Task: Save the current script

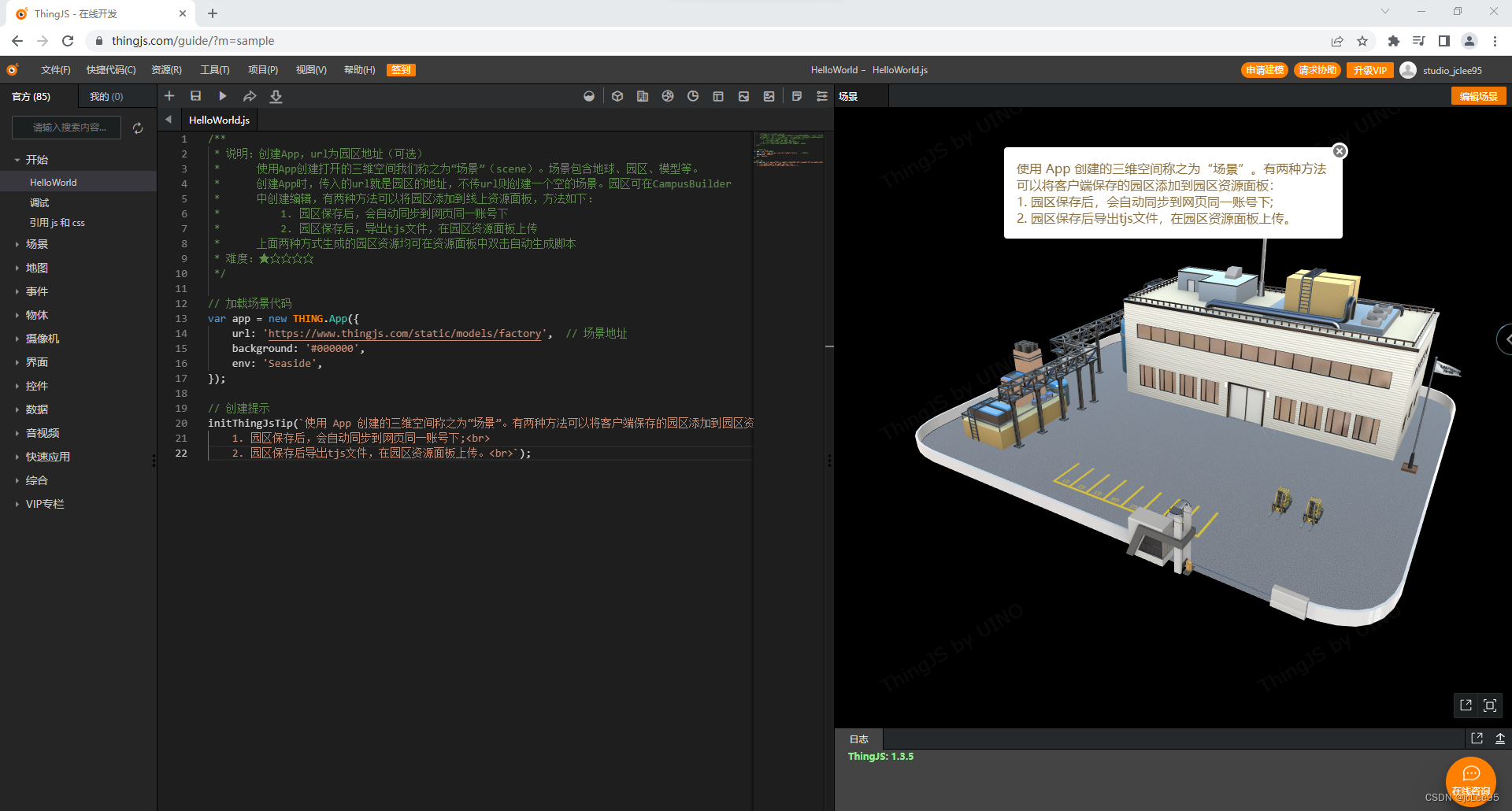Action: tap(195, 96)
